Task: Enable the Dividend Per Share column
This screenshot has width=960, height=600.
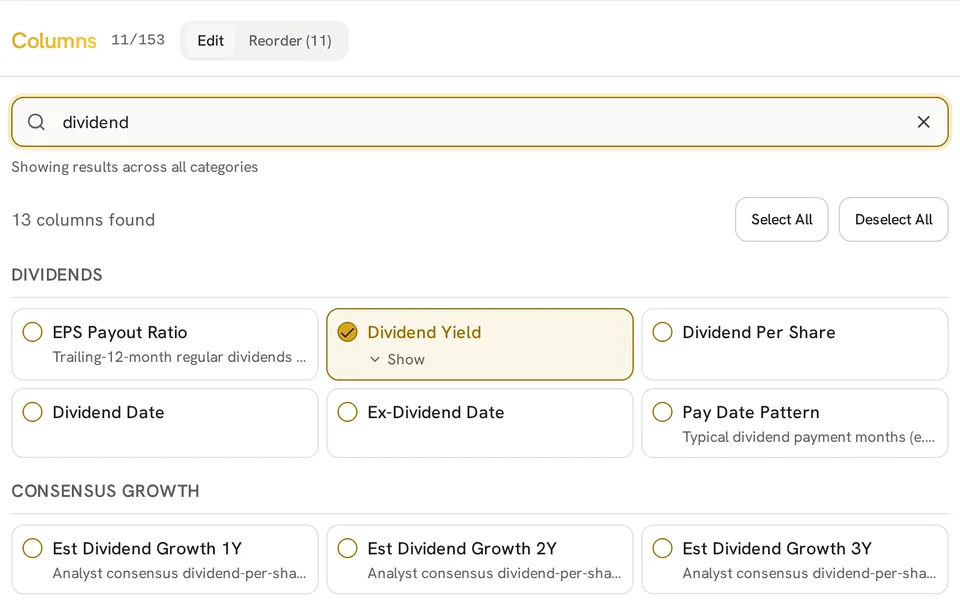Action: coord(662,332)
